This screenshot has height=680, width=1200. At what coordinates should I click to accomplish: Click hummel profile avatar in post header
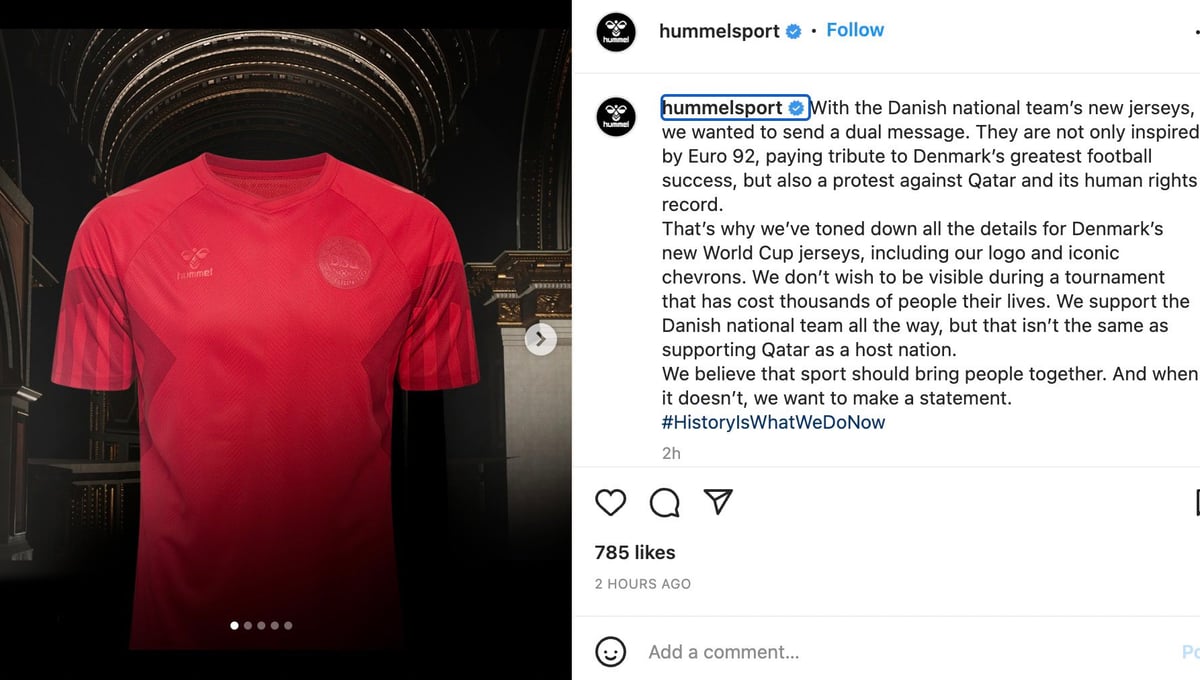pos(616,32)
